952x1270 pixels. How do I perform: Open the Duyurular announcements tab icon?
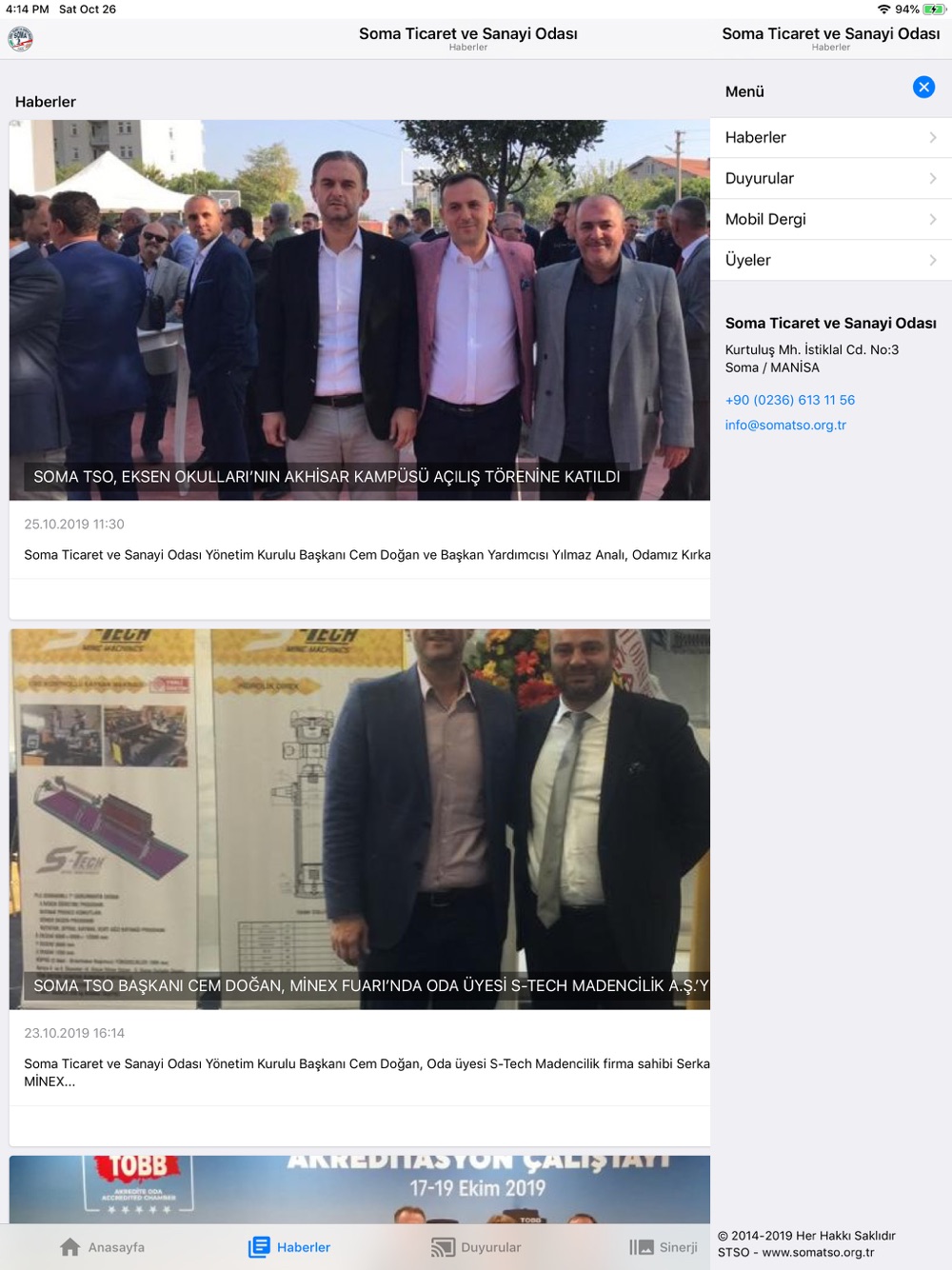click(443, 1247)
